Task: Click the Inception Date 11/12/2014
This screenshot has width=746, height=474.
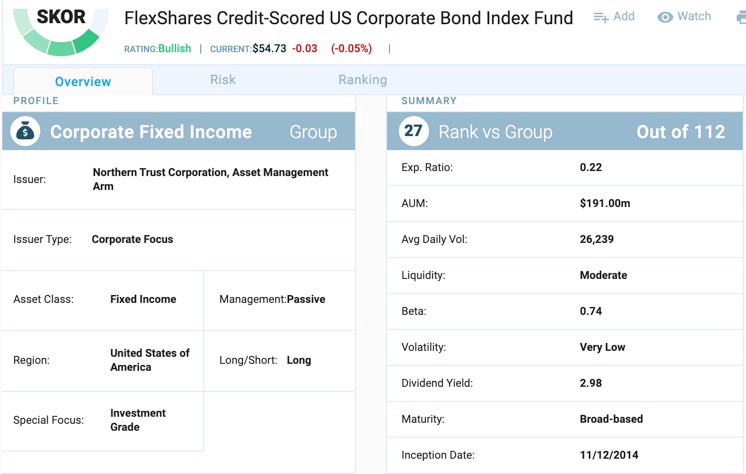Action: pos(612,455)
